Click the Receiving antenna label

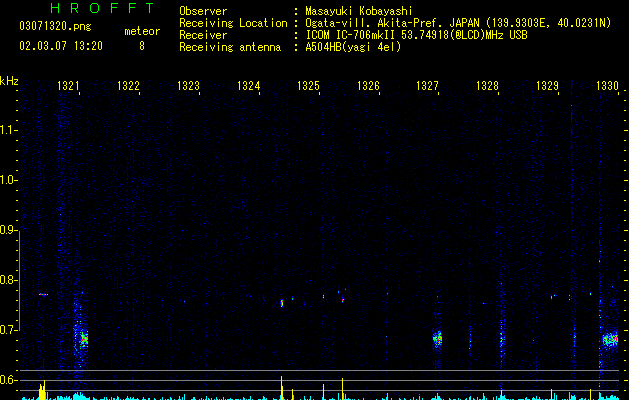tap(230, 47)
